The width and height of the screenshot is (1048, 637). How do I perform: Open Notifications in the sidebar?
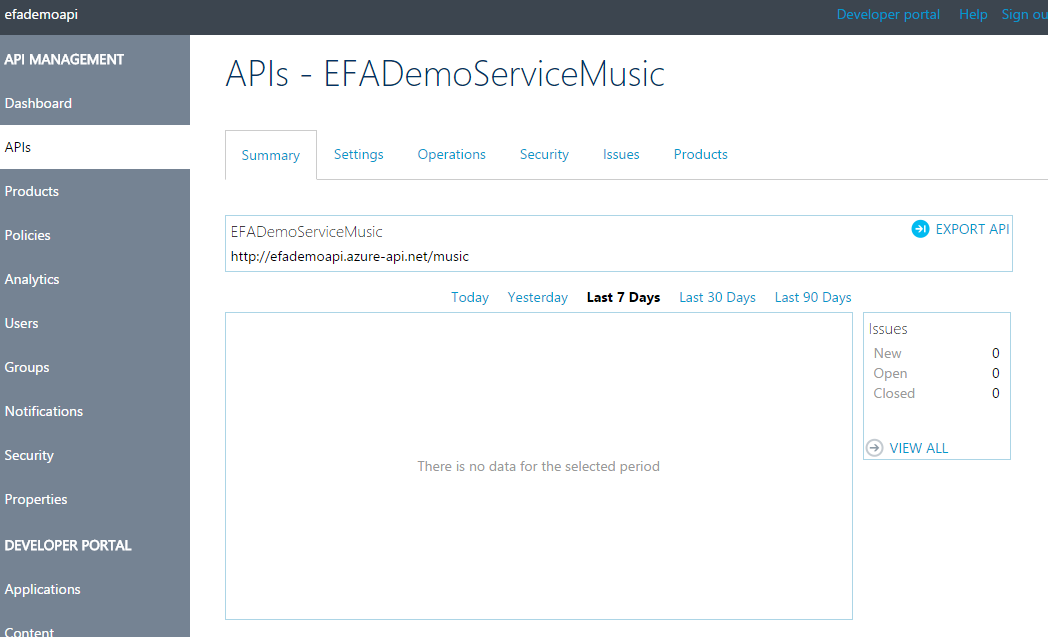coord(95,411)
